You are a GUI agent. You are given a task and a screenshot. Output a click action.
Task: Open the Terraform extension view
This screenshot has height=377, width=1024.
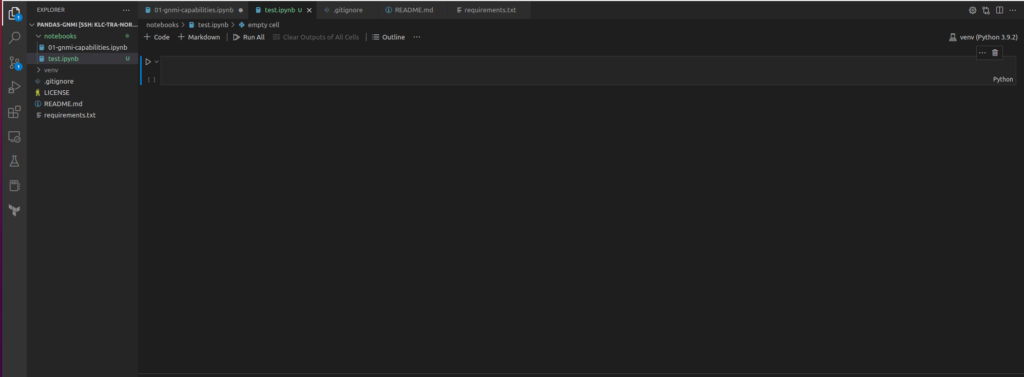click(x=14, y=210)
